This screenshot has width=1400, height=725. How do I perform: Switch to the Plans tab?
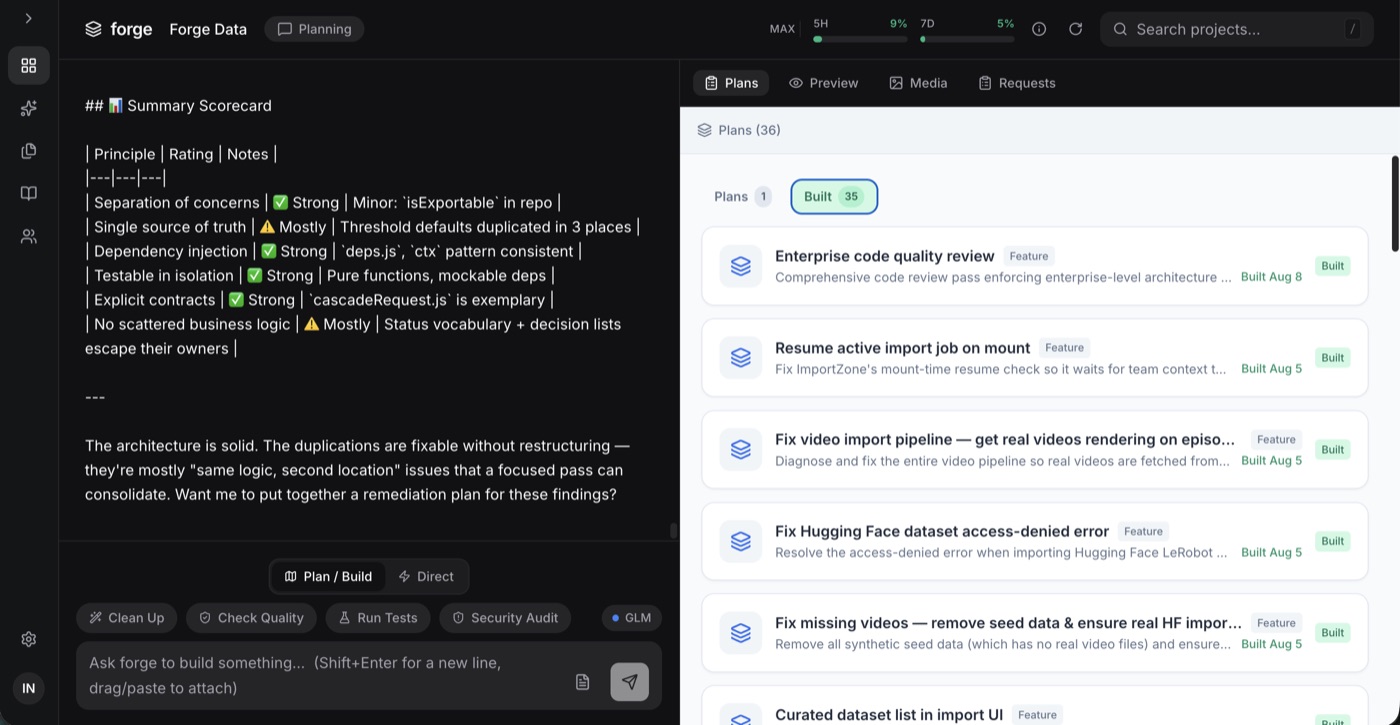(x=731, y=83)
